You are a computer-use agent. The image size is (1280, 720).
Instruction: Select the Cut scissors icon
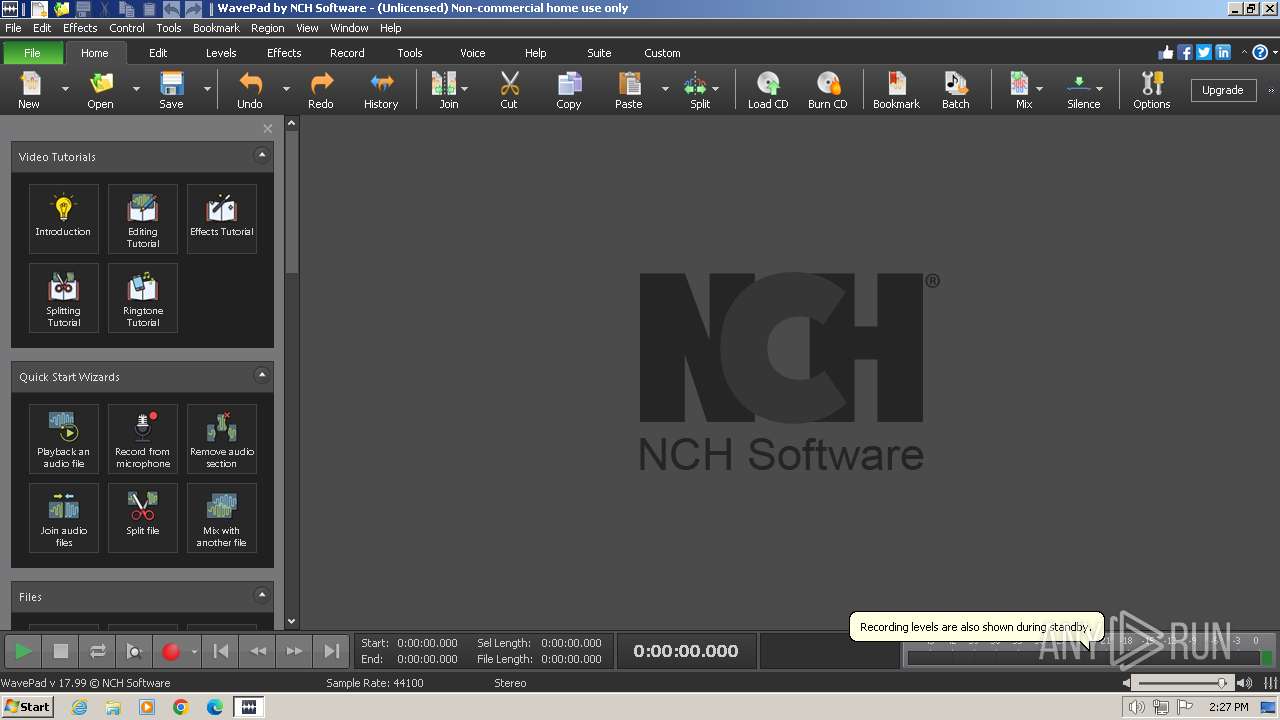(x=509, y=89)
